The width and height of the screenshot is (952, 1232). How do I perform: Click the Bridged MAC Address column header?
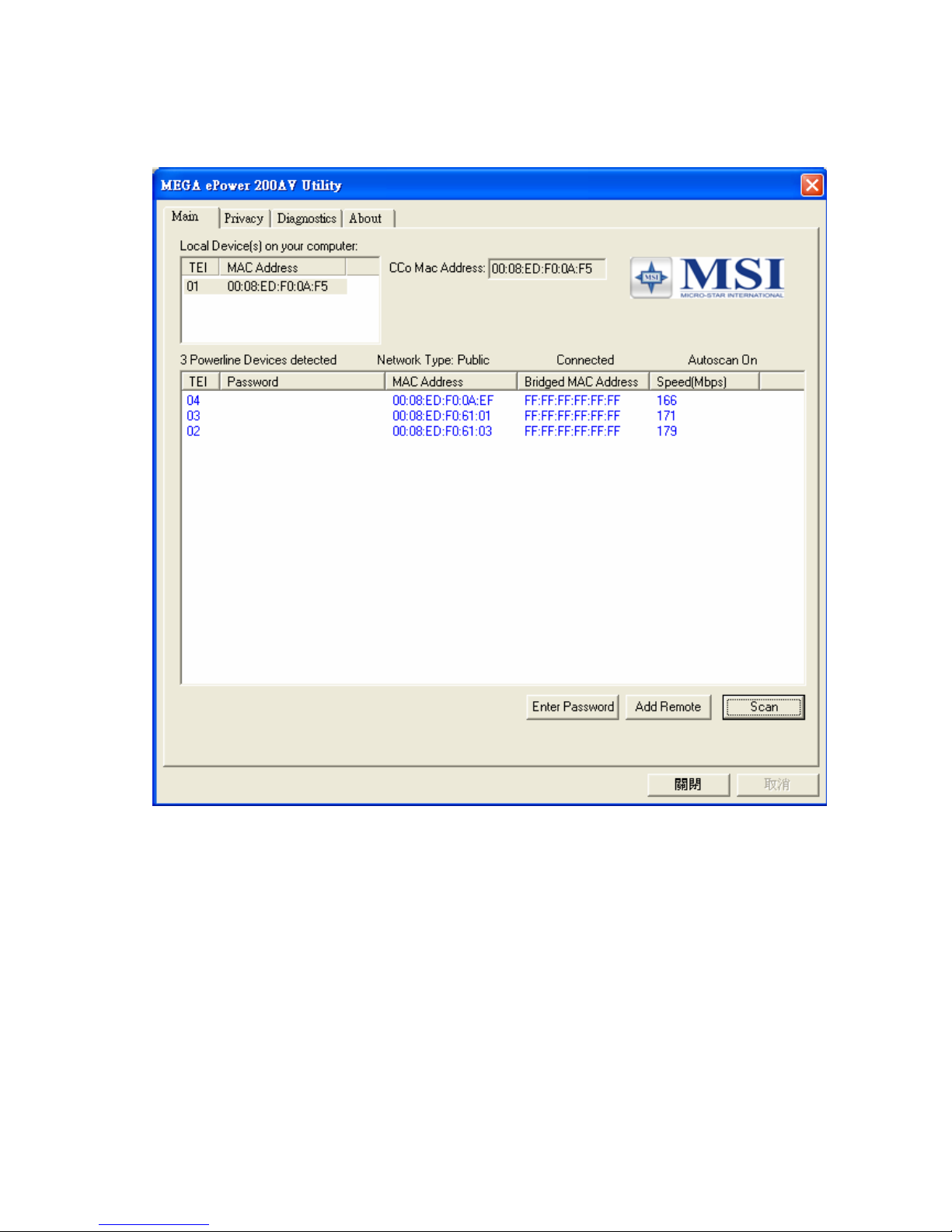[583, 382]
